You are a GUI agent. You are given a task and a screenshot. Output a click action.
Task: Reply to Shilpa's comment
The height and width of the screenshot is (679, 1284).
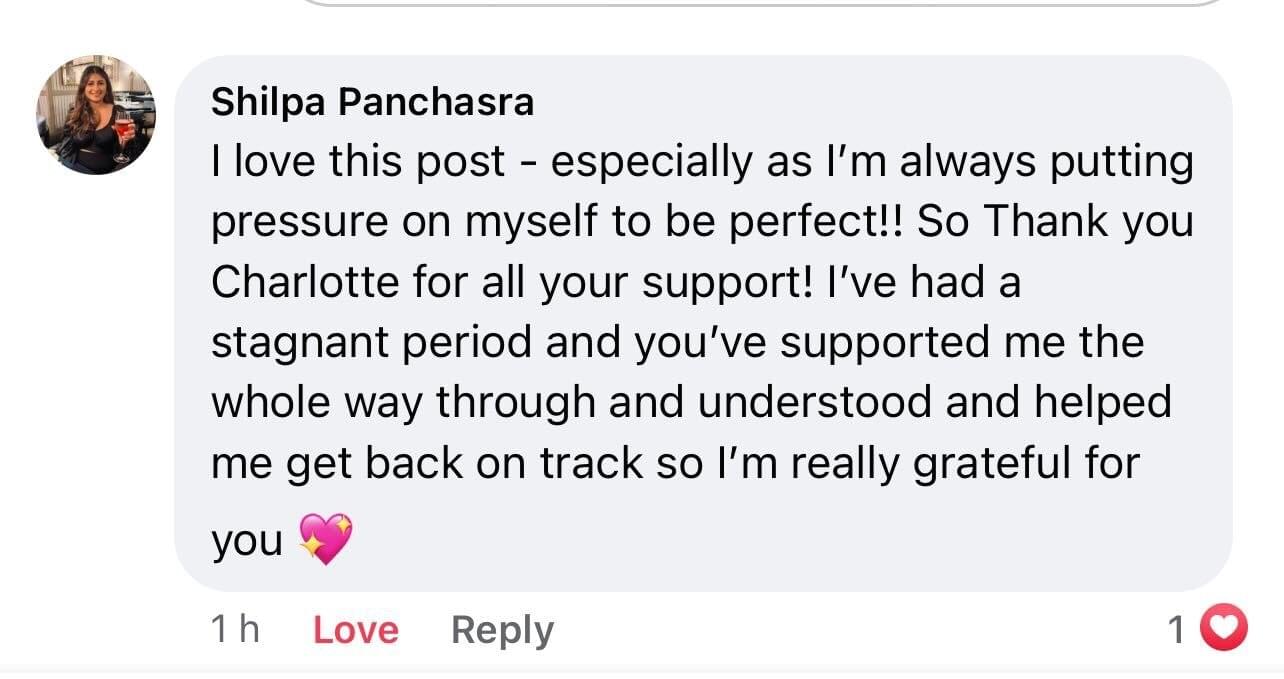pos(502,630)
